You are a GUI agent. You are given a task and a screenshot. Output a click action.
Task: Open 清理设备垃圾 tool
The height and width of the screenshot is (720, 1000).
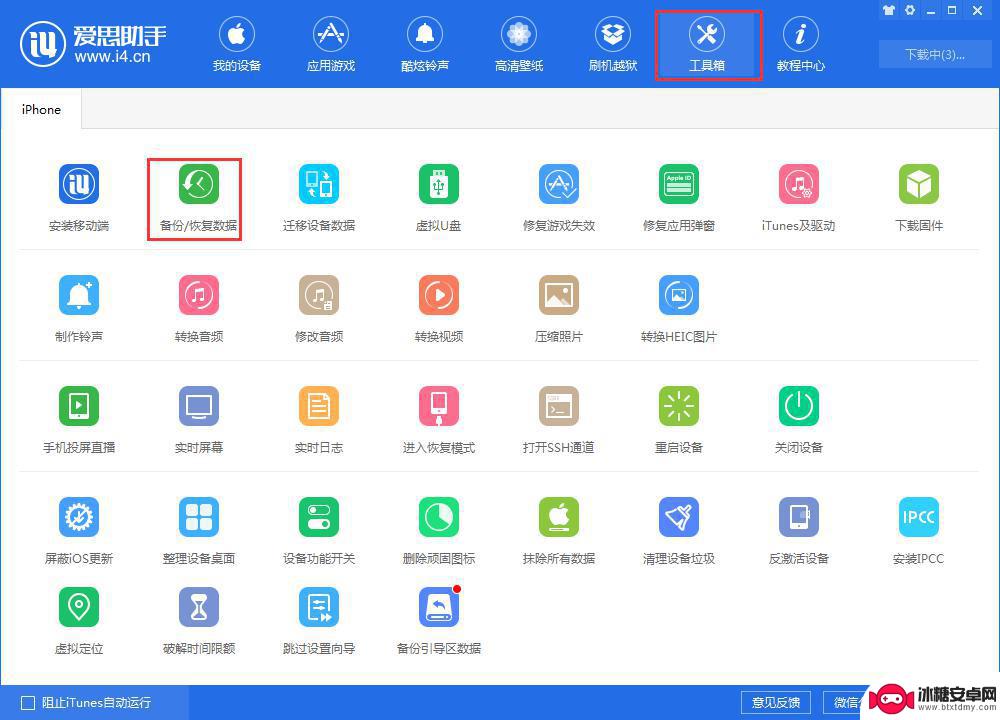(679, 531)
